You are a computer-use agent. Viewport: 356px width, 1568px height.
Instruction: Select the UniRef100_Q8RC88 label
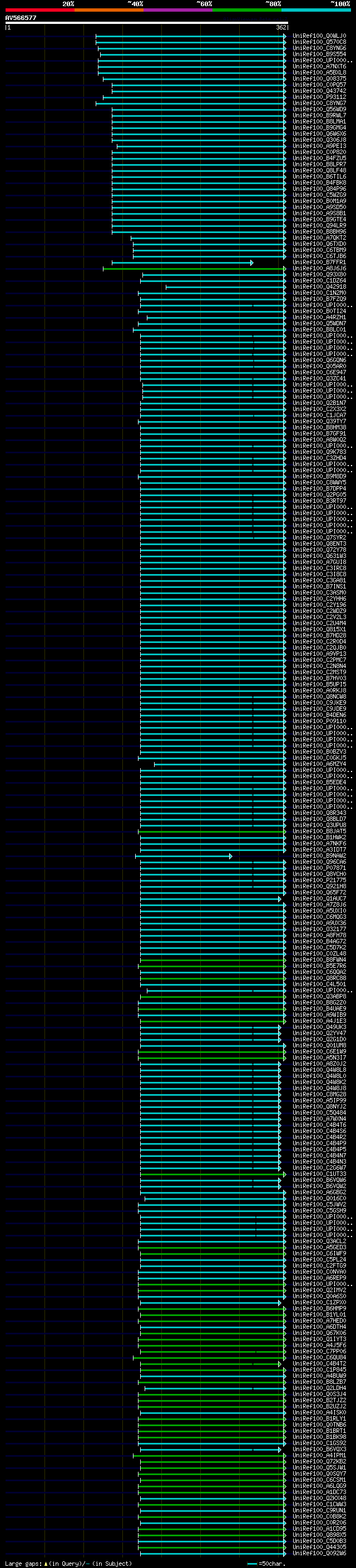[x=319, y=979]
